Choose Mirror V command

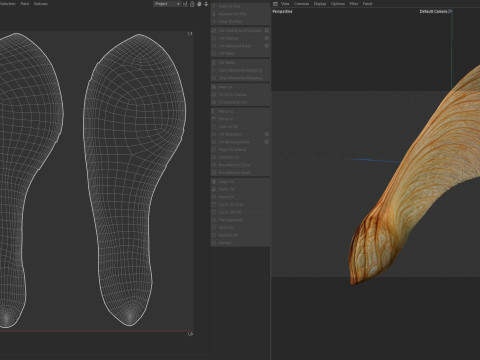[240, 119]
